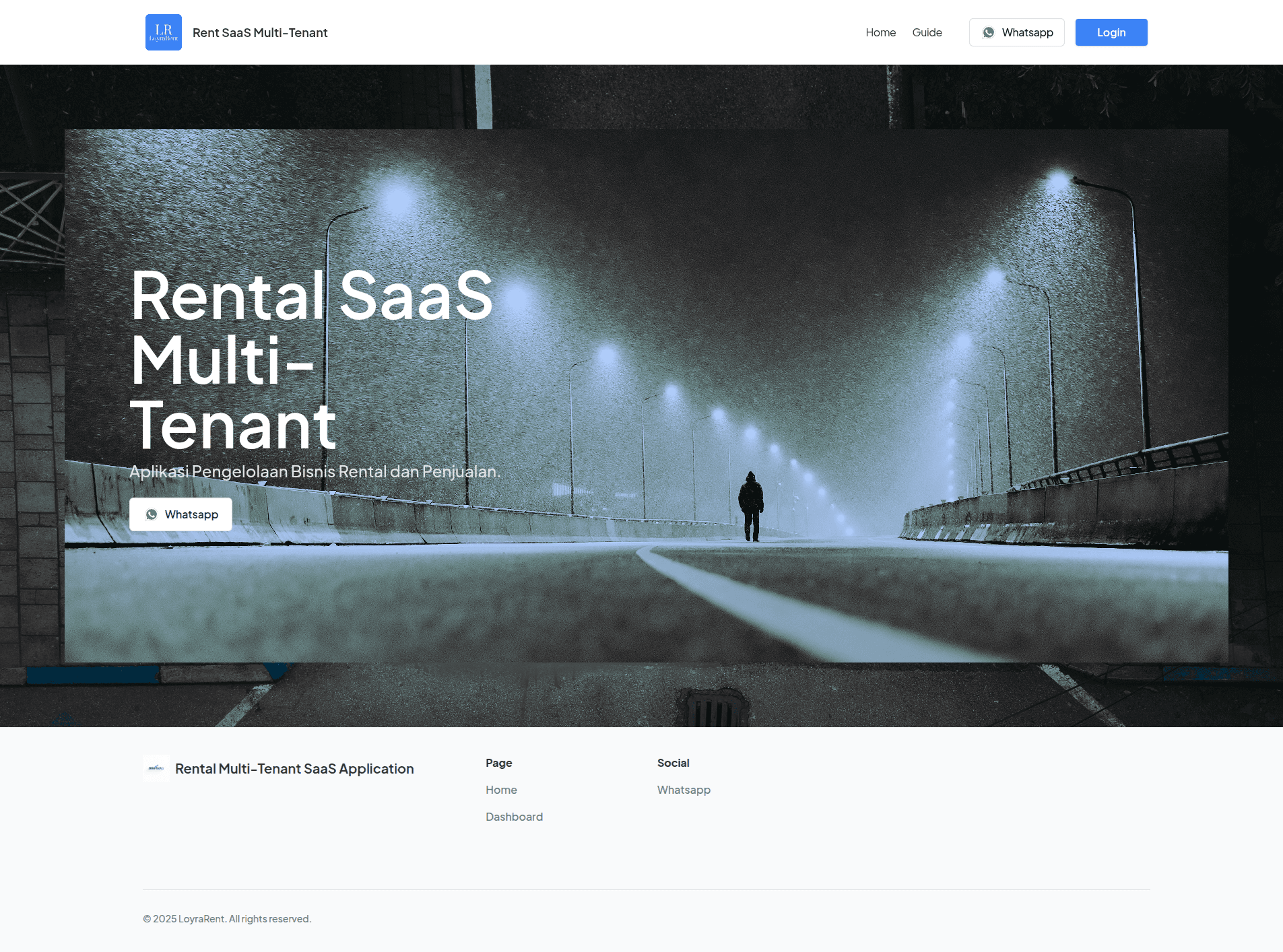The height and width of the screenshot is (952, 1283).
Task: Select the WhatsApp icon inside the header button
Action: coord(989,32)
